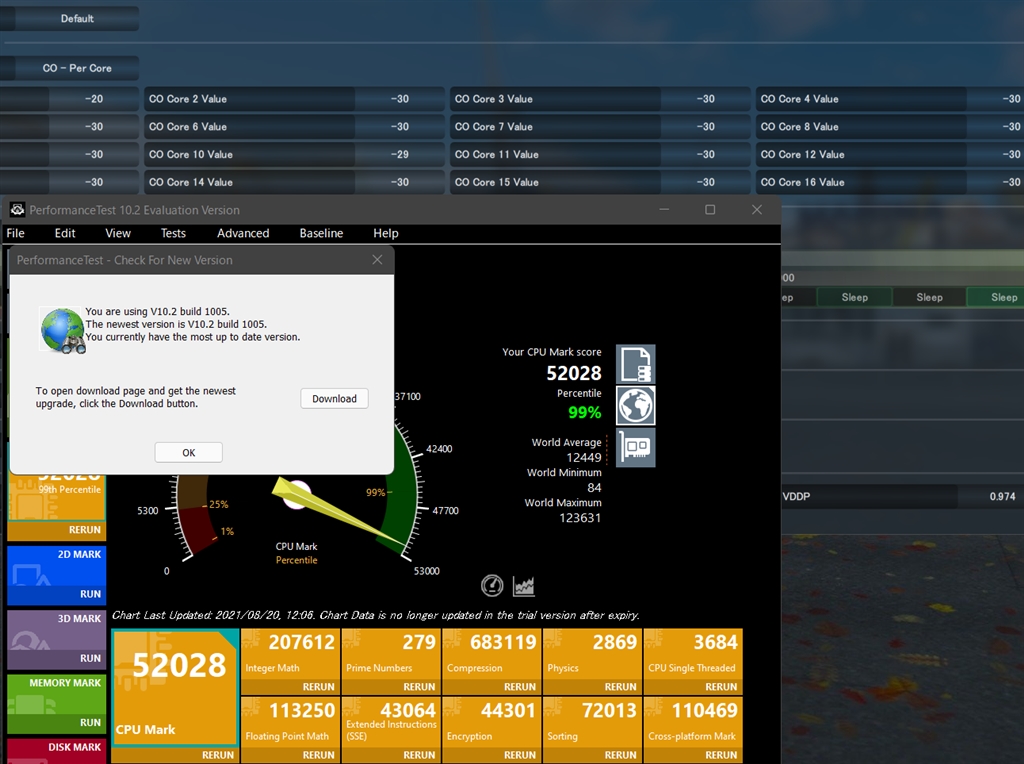
Task: Click the save baseline file icon
Action: point(635,364)
